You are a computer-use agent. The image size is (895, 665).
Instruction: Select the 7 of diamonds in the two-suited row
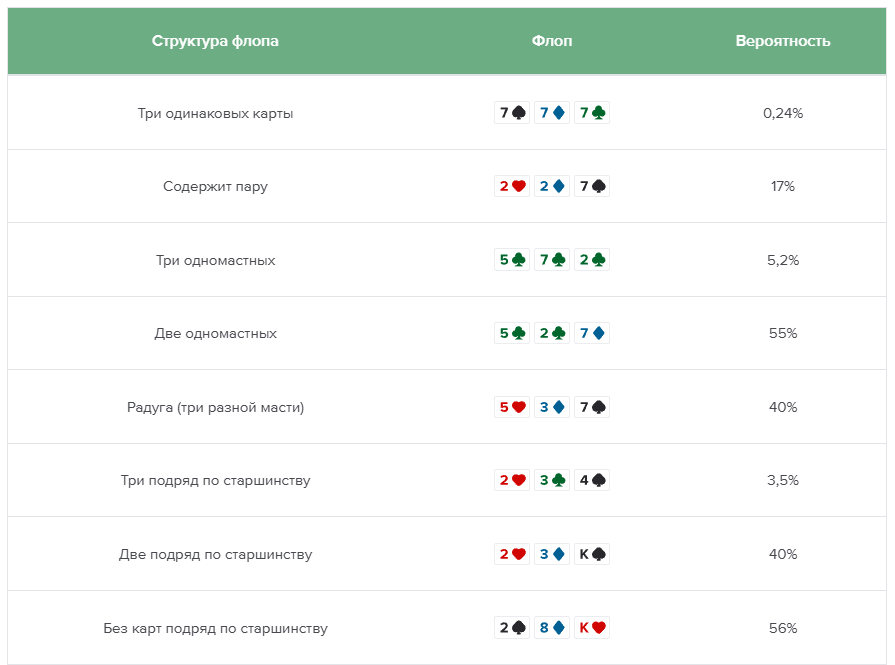pyautogui.click(x=592, y=333)
